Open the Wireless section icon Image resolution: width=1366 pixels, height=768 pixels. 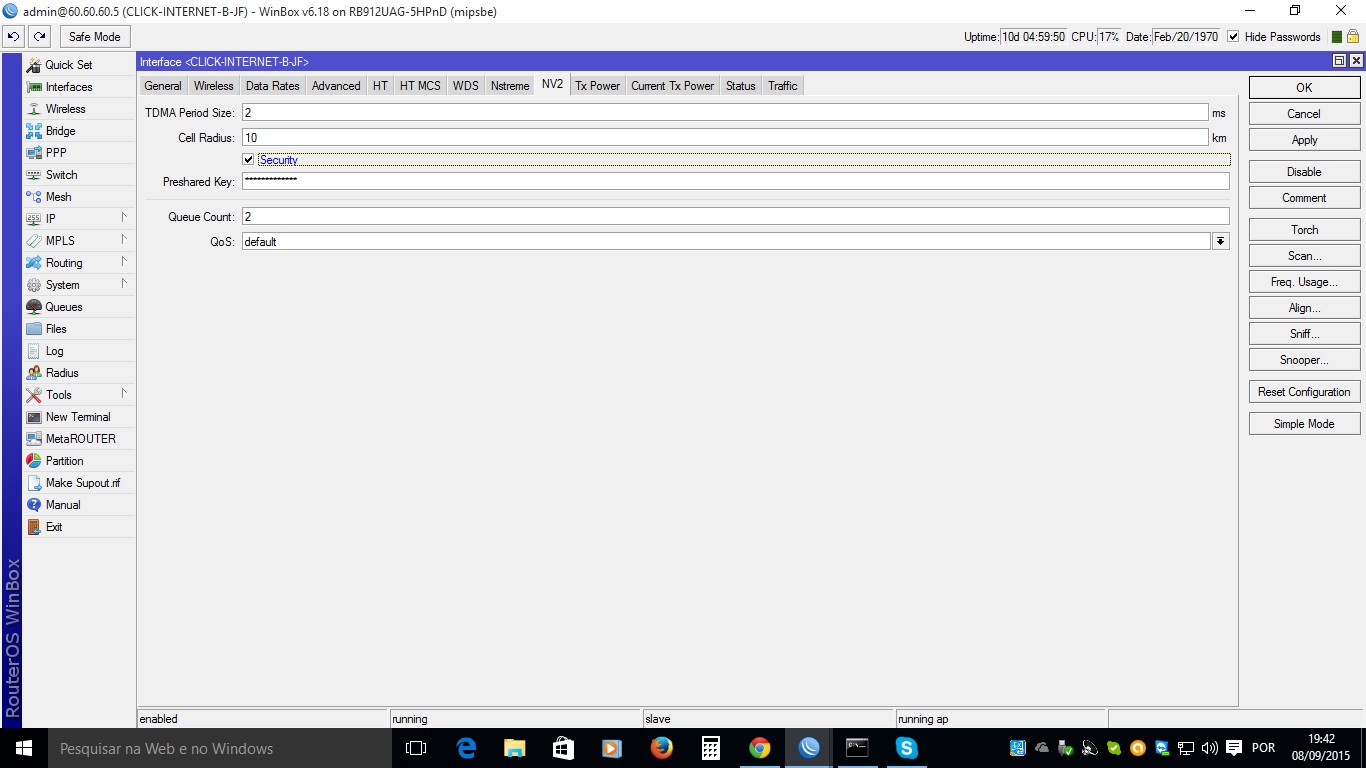click(x=34, y=109)
